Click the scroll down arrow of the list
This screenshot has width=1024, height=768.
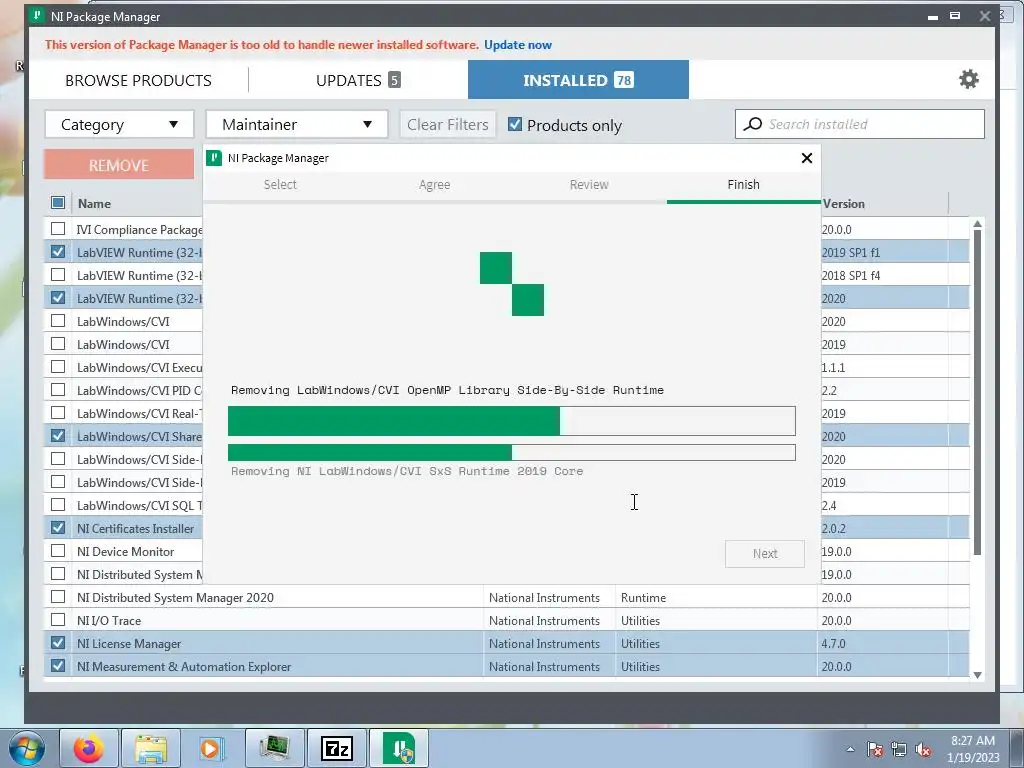coord(977,675)
